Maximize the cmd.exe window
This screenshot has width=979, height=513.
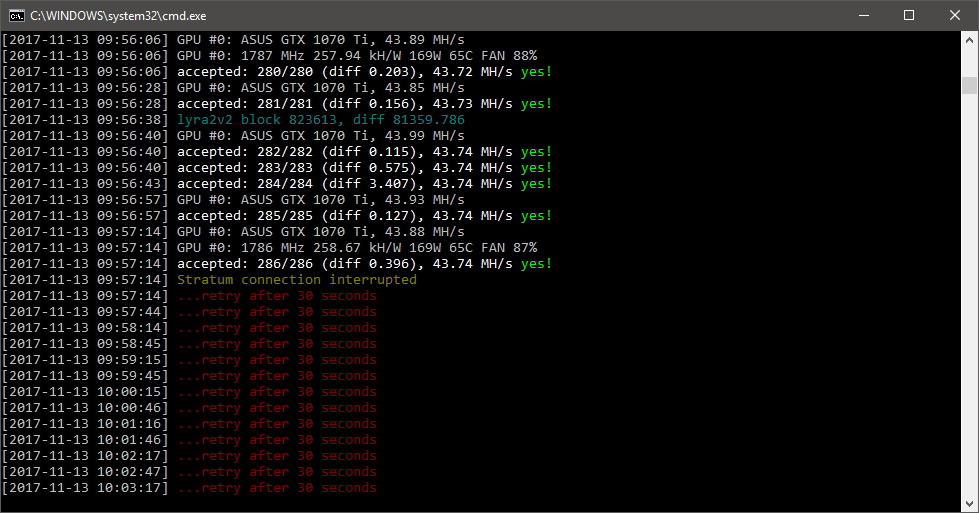point(909,16)
